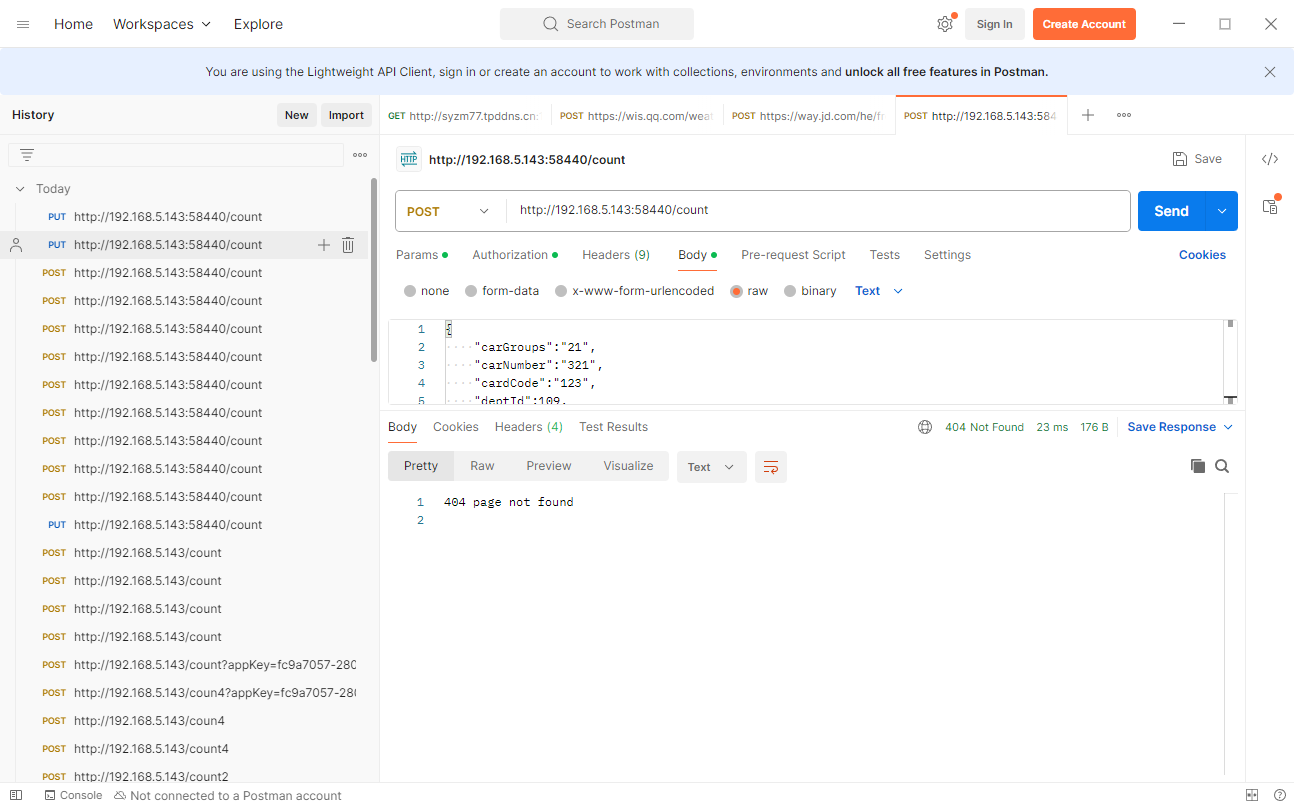Open history entry http://192.168.5.143/count2
The width and height of the screenshot is (1294, 807).
click(x=151, y=776)
